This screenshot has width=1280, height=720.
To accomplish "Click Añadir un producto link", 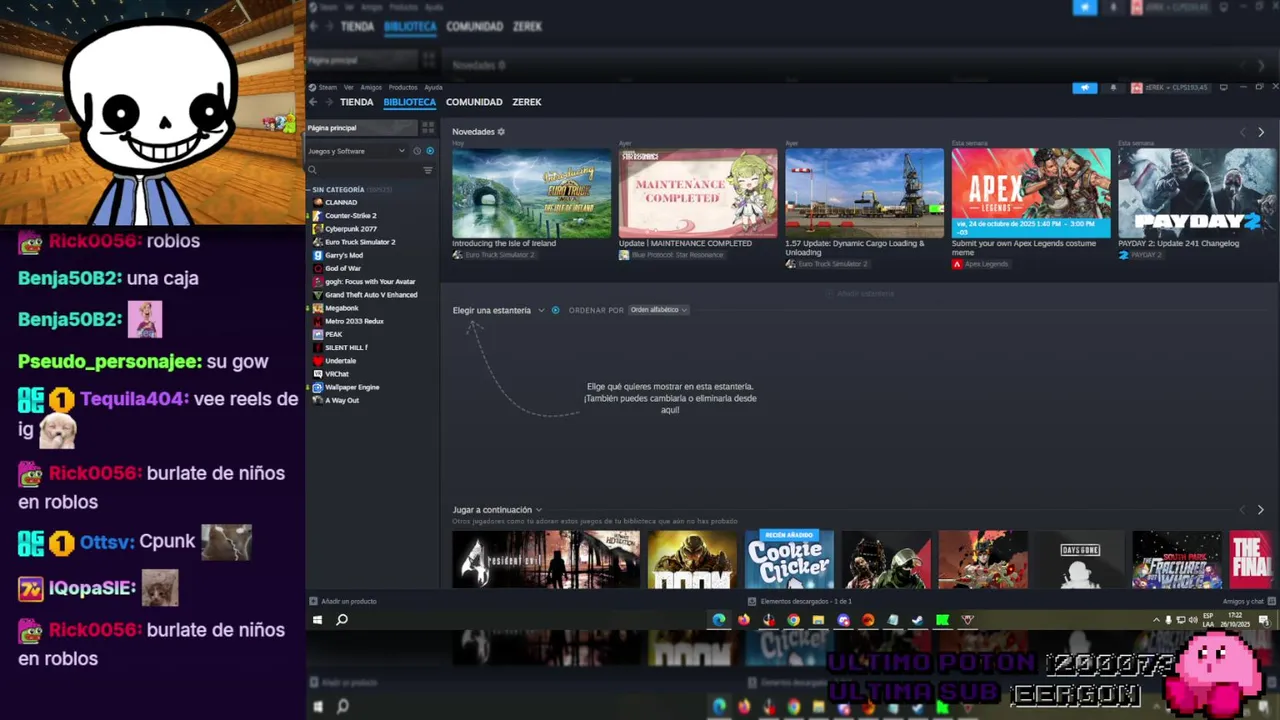I will [x=349, y=601].
